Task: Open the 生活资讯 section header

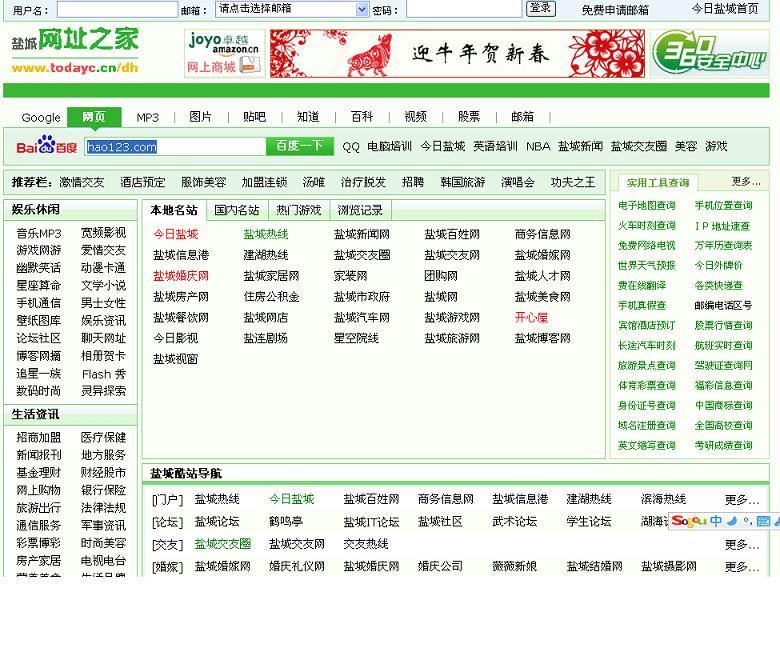Action: [35, 414]
